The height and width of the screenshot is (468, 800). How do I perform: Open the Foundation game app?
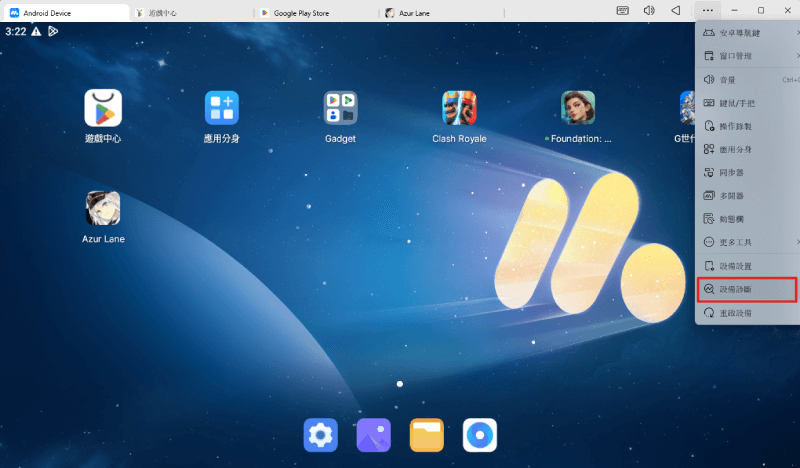[578, 108]
